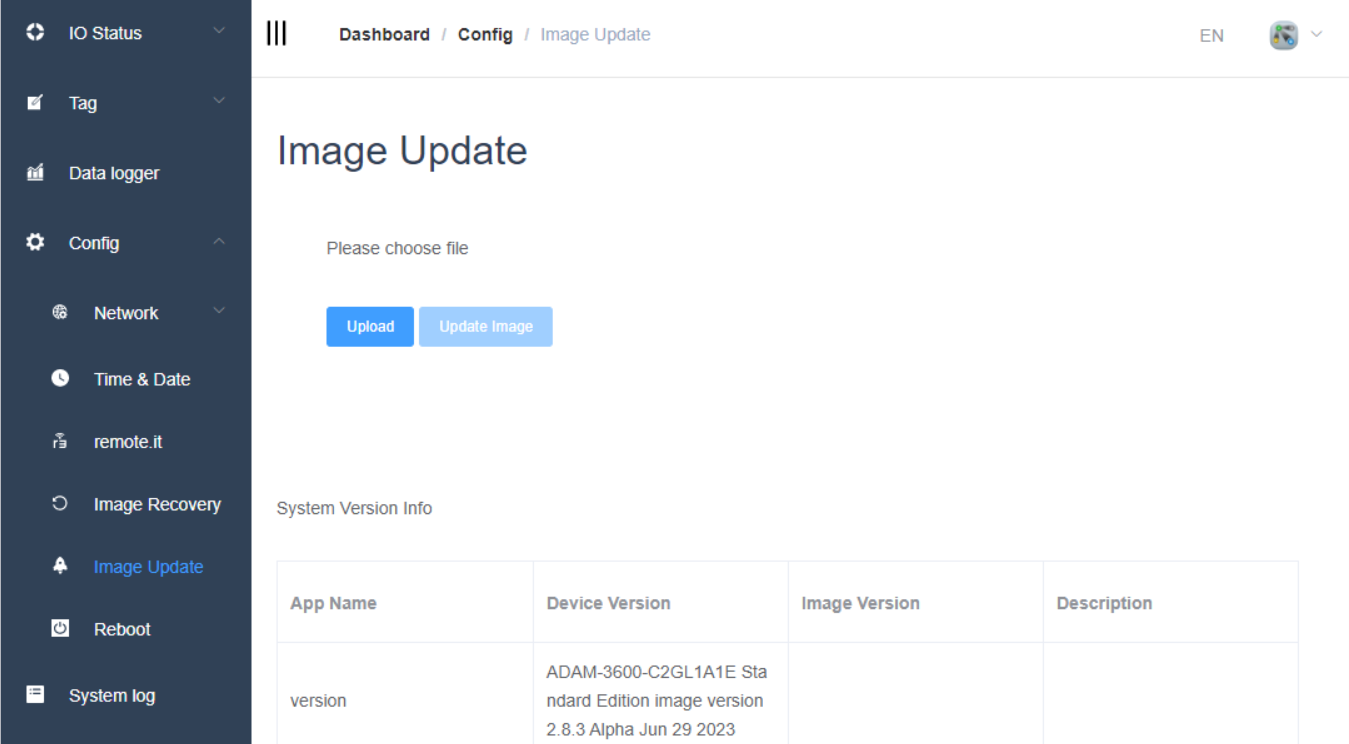1349x744 pixels.
Task: Click the Reboot power icon
Action: (x=60, y=629)
